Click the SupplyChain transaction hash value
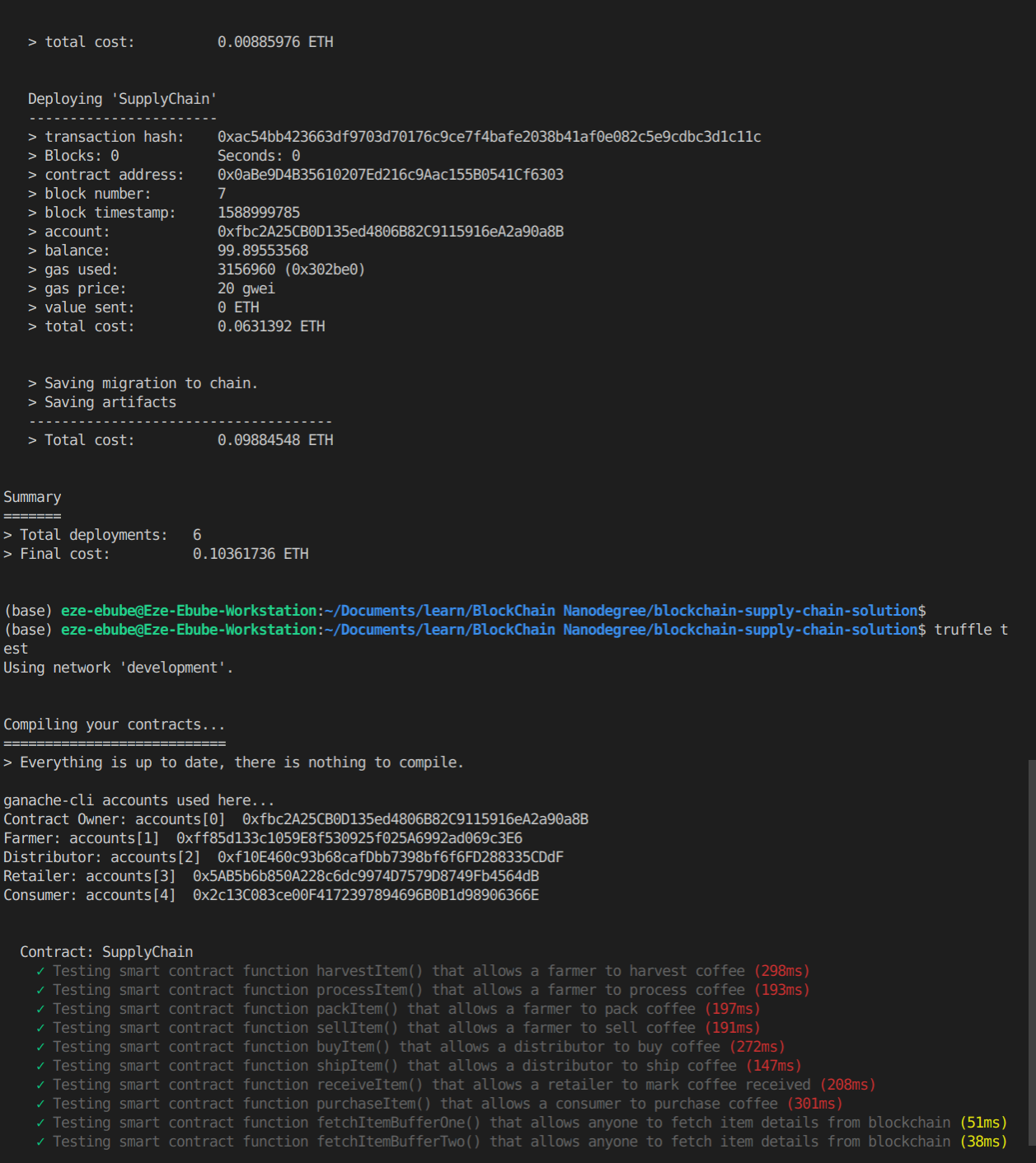The width and height of the screenshot is (1036, 1163). (x=490, y=137)
